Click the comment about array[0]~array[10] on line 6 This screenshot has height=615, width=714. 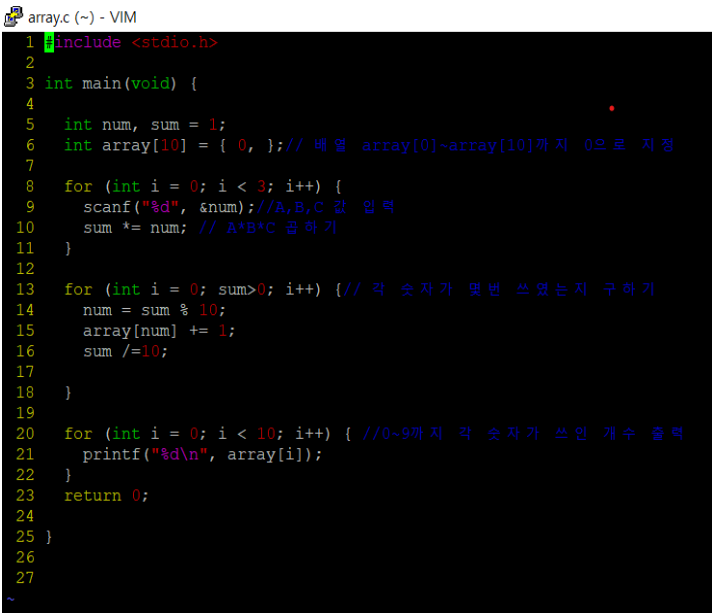pyautogui.click(x=479, y=145)
